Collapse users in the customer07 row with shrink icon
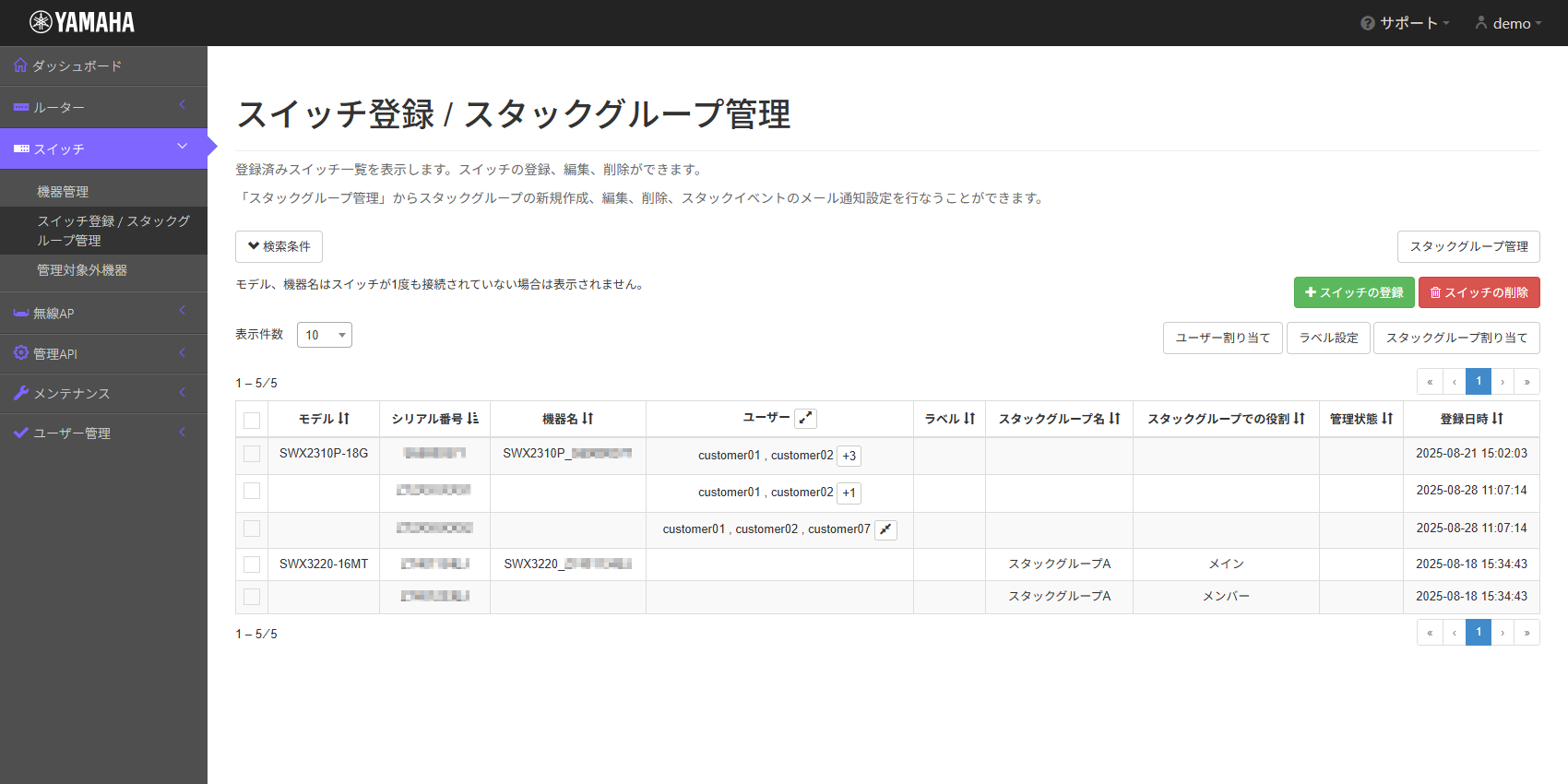1568x784 pixels. tap(885, 529)
